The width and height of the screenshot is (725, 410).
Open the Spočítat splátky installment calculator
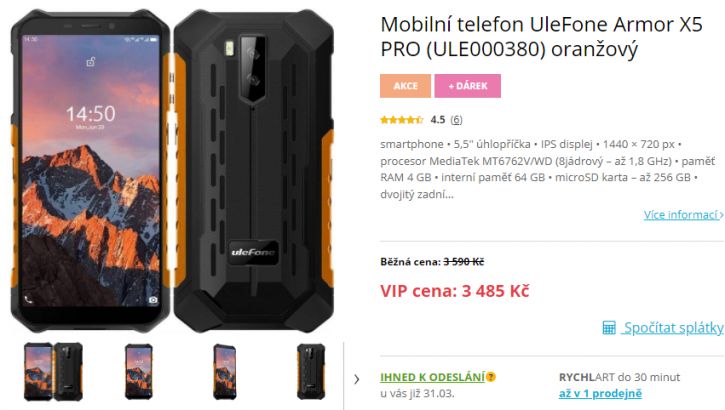point(673,328)
